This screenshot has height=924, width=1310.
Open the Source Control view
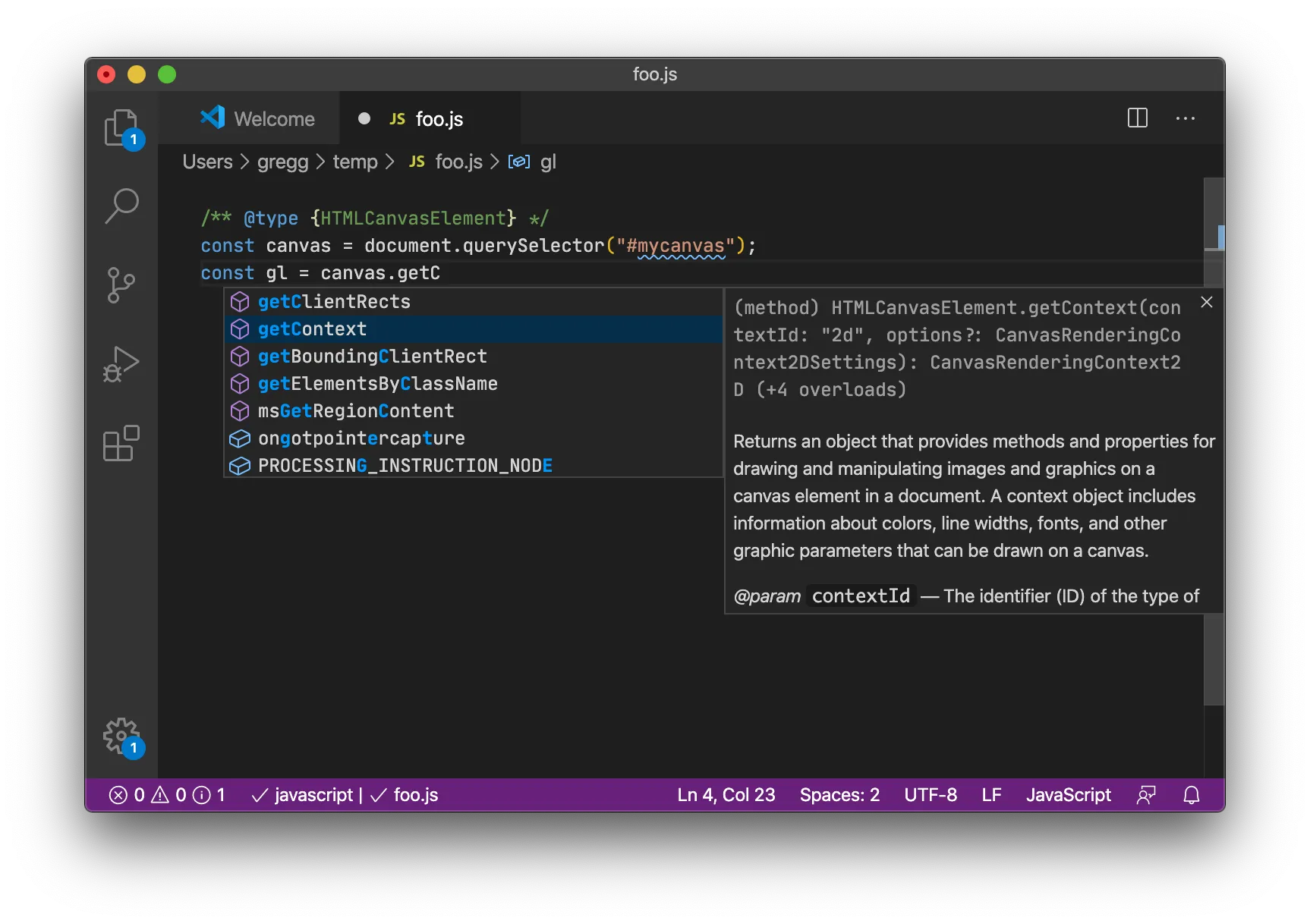click(x=121, y=285)
